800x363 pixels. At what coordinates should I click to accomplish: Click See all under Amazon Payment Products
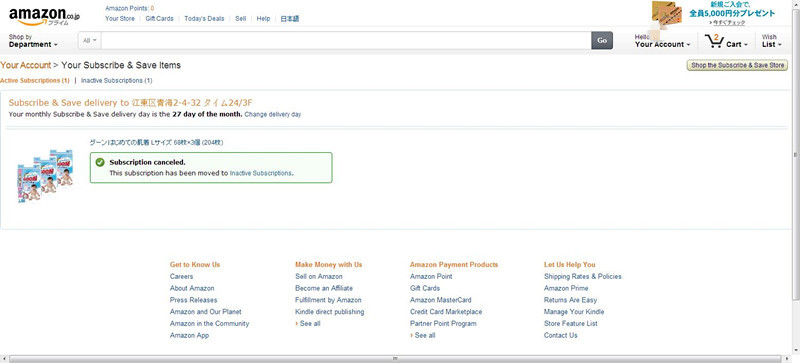tap(424, 335)
